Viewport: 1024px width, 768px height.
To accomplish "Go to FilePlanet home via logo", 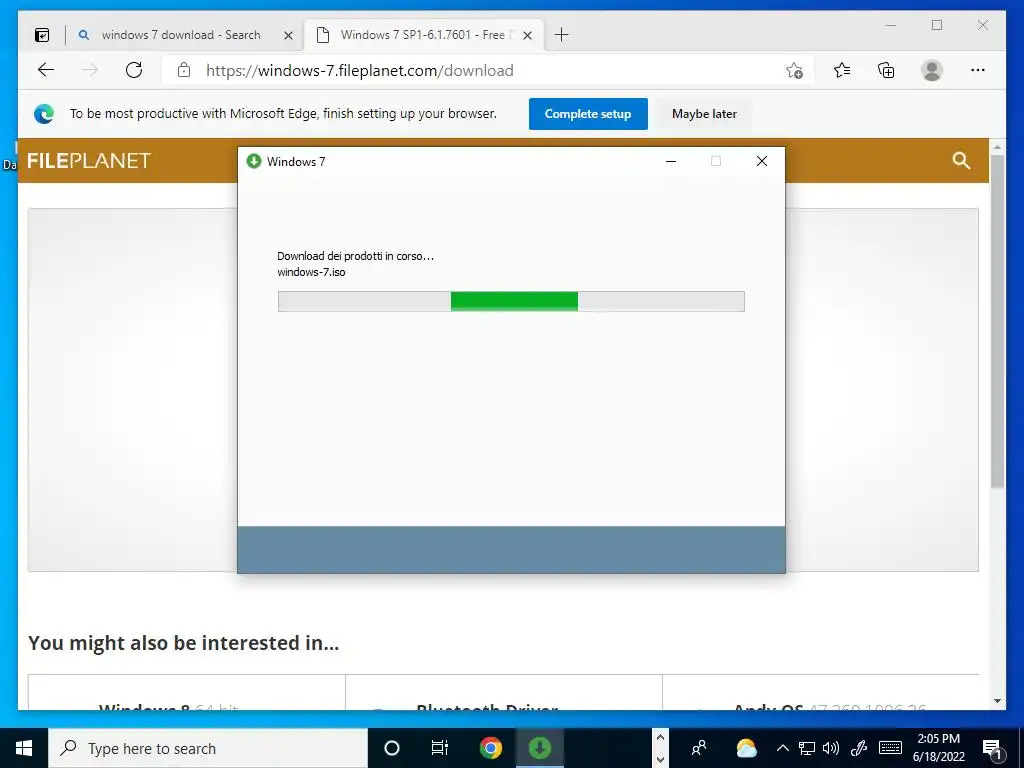I will tap(89, 161).
